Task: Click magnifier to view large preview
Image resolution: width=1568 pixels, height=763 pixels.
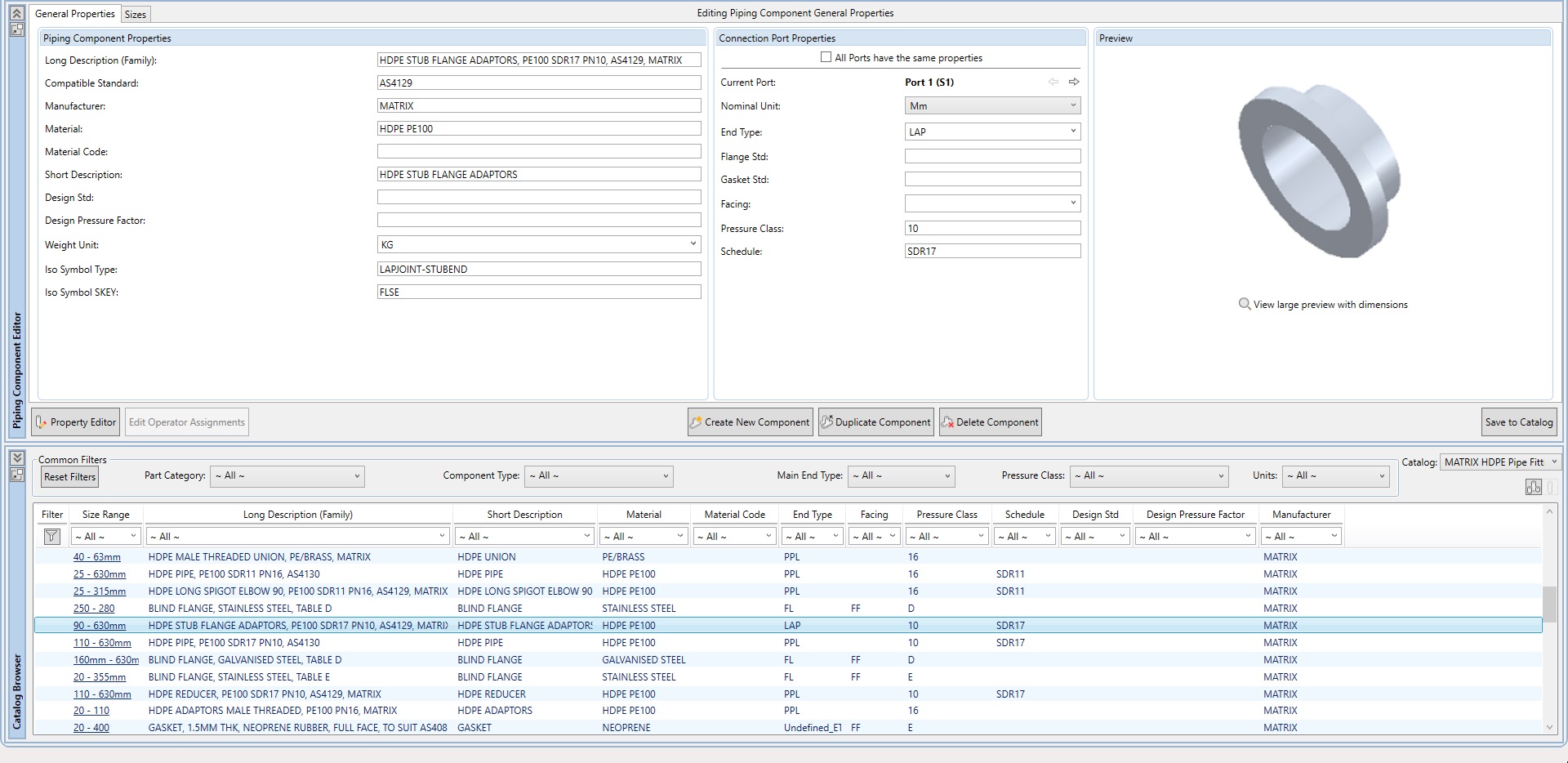Action: (x=1245, y=304)
